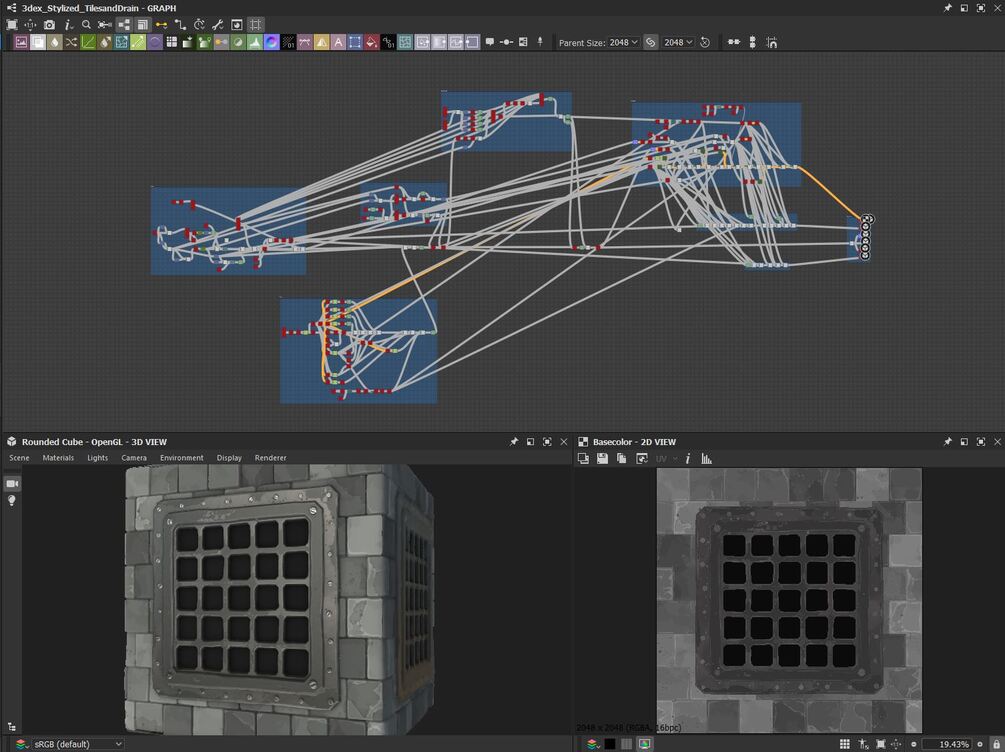The image size is (1005, 752).
Task: Click the light bulb icon in 3D view
Action: 12,500
